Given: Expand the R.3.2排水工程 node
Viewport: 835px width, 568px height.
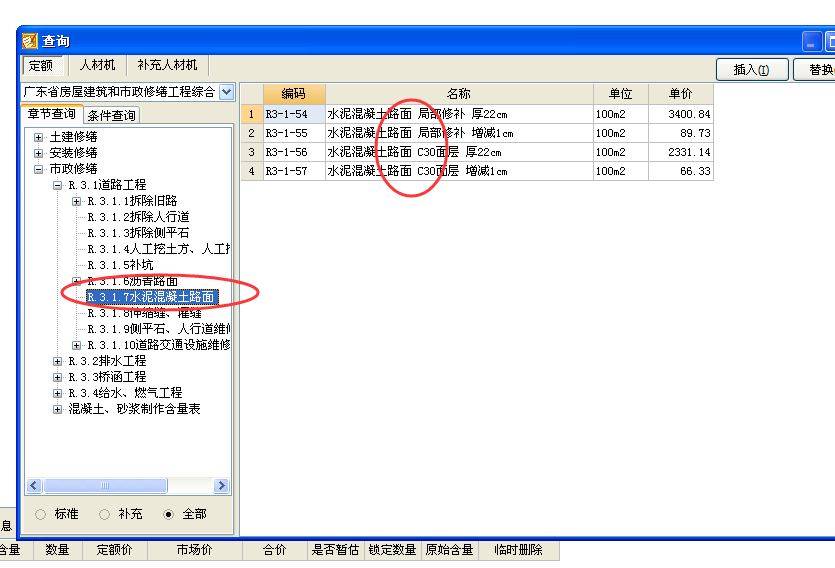Looking at the screenshot, I should coord(58,361).
